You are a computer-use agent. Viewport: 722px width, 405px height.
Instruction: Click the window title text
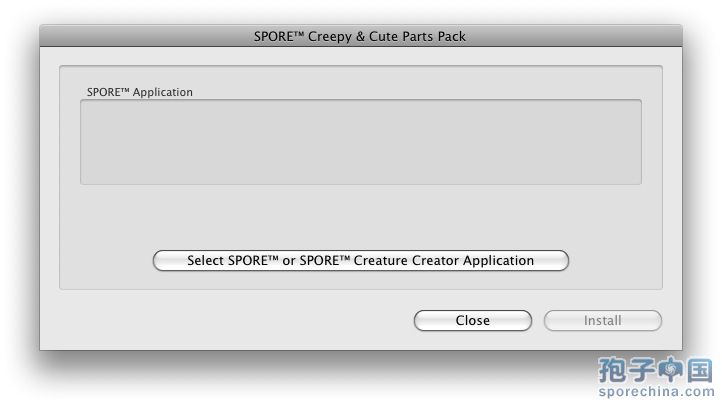click(x=360, y=37)
